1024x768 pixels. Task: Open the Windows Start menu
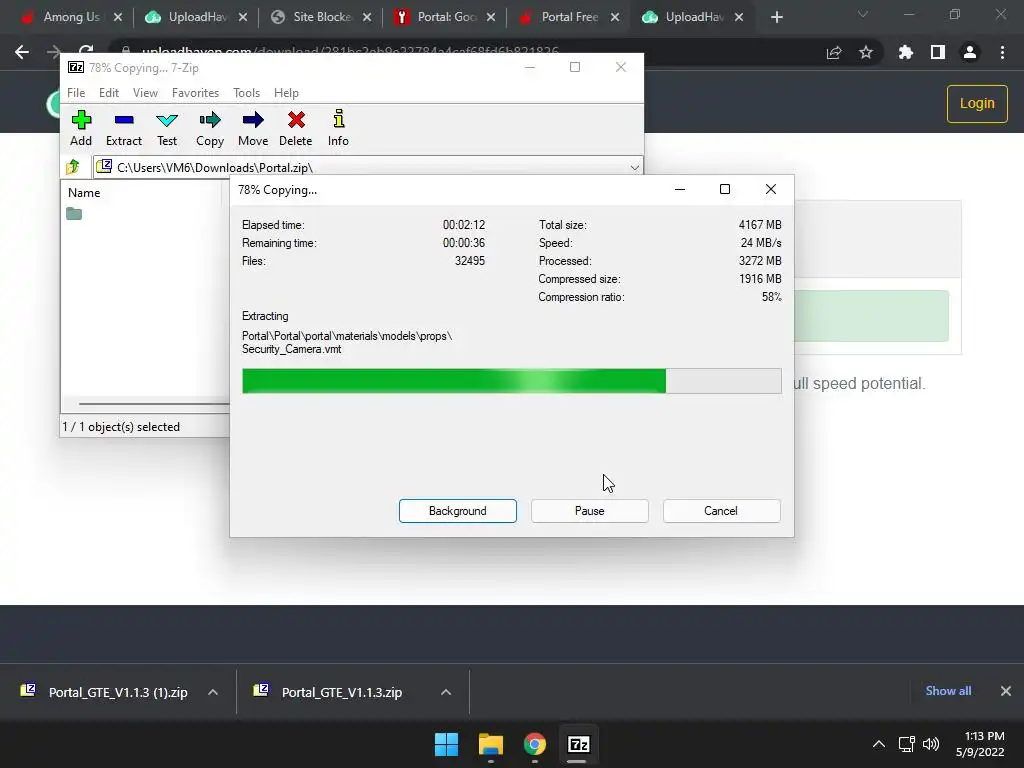[x=447, y=744]
